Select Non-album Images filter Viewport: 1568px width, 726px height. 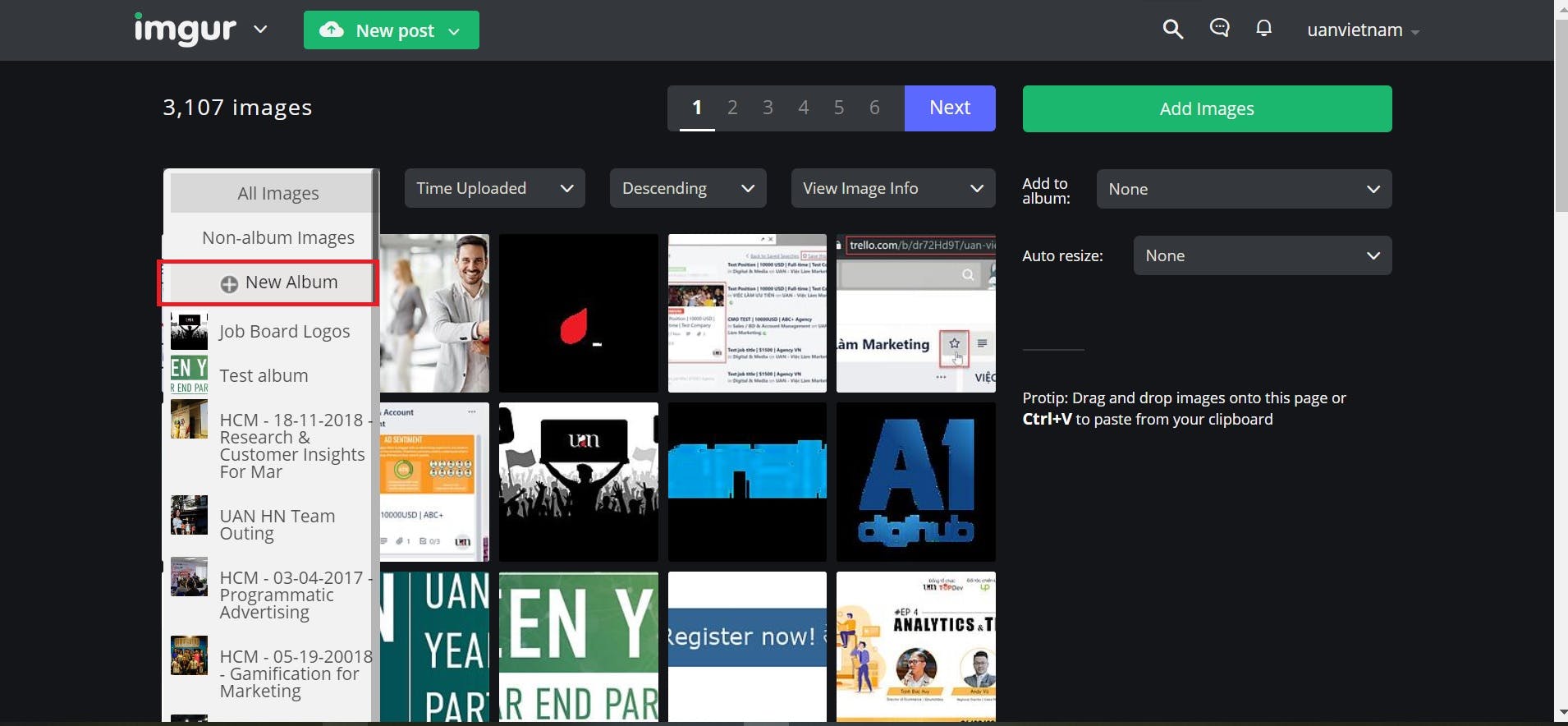271,237
